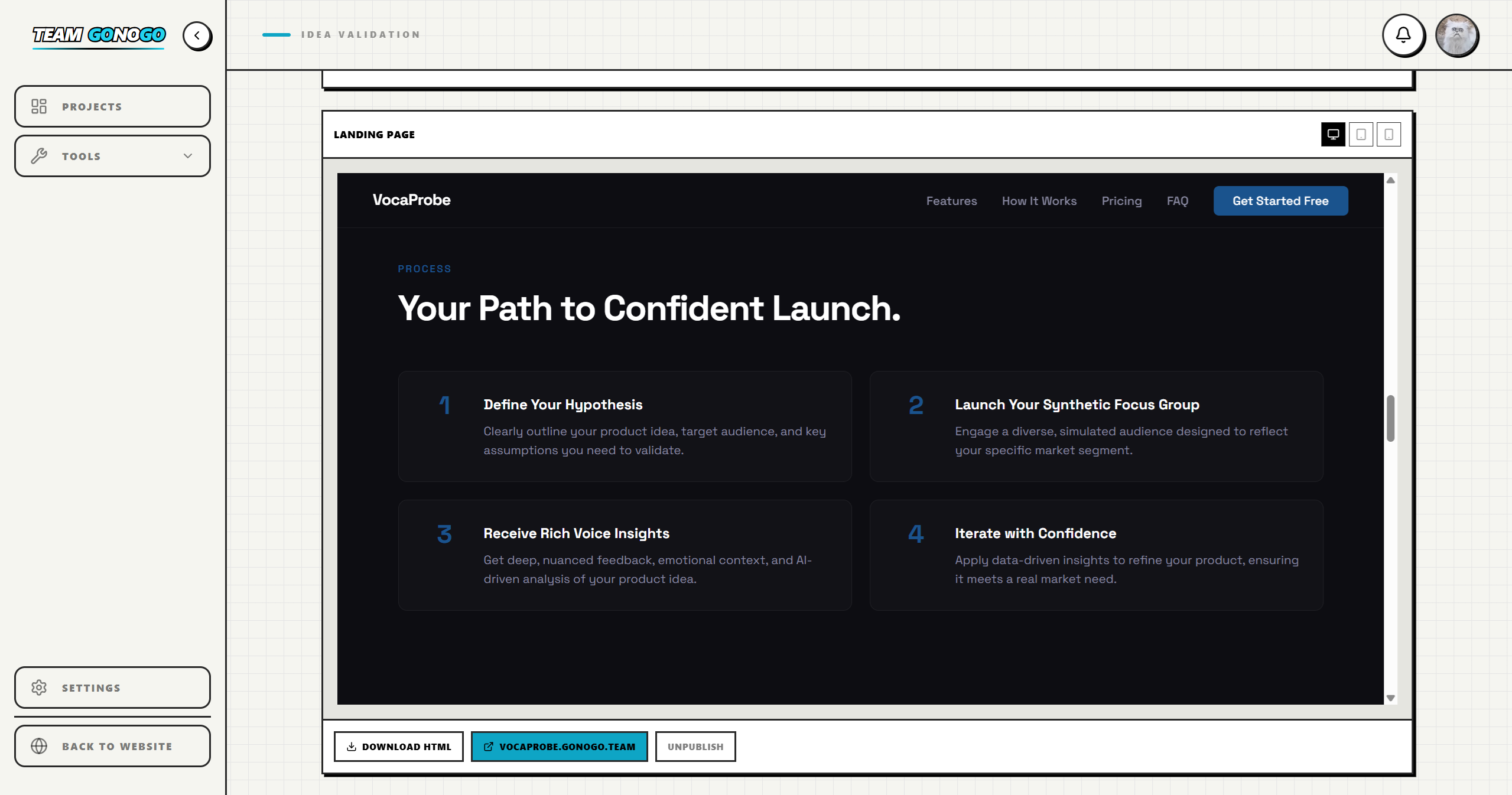Open the user profile avatar

pos(1456,35)
